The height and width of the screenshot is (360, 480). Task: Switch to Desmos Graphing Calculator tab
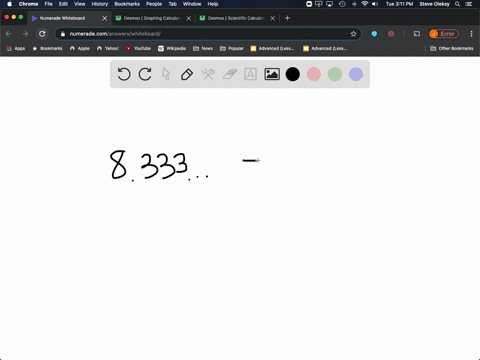pyautogui.click(x=152, y=18)
